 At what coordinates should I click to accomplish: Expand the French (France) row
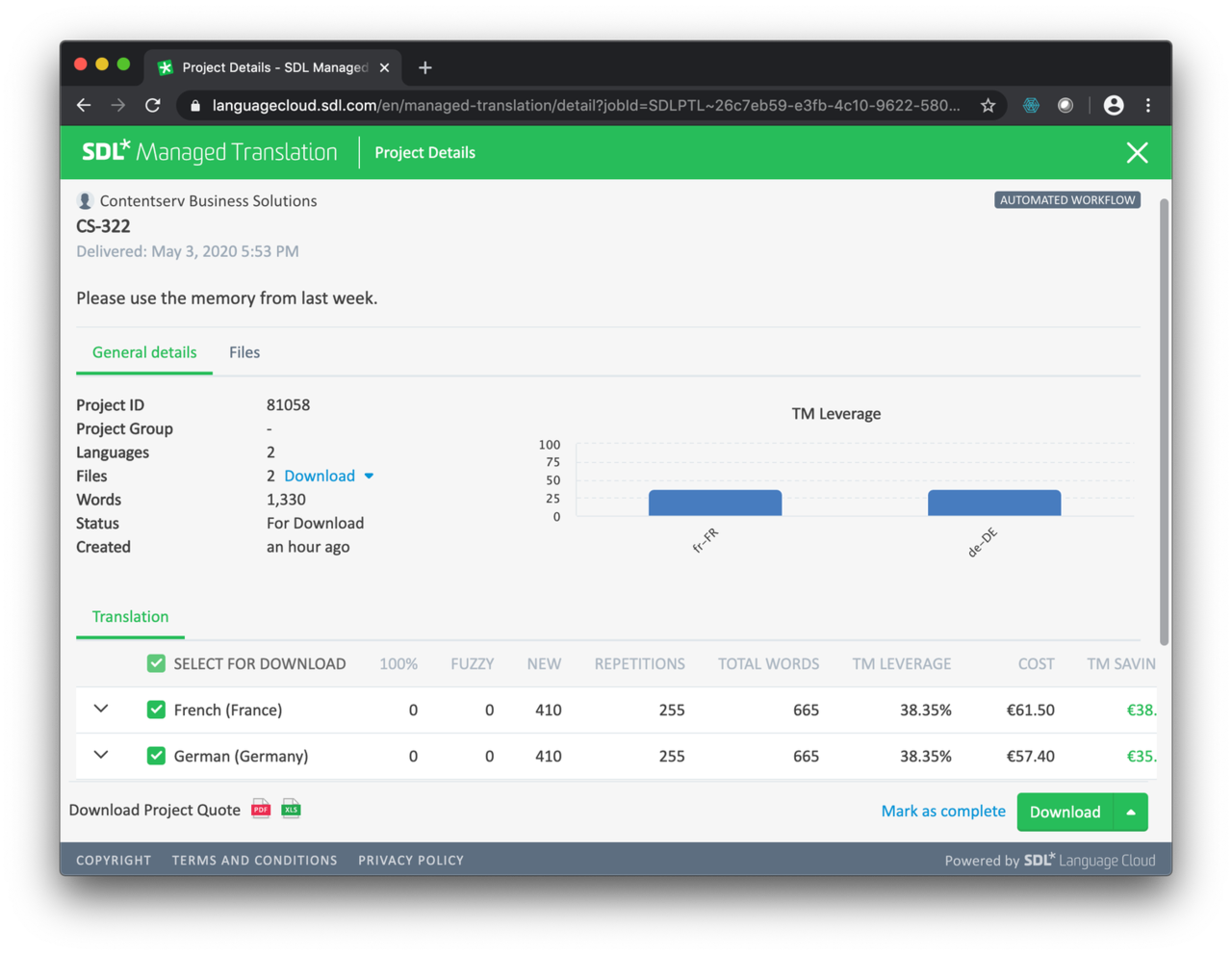101,710
